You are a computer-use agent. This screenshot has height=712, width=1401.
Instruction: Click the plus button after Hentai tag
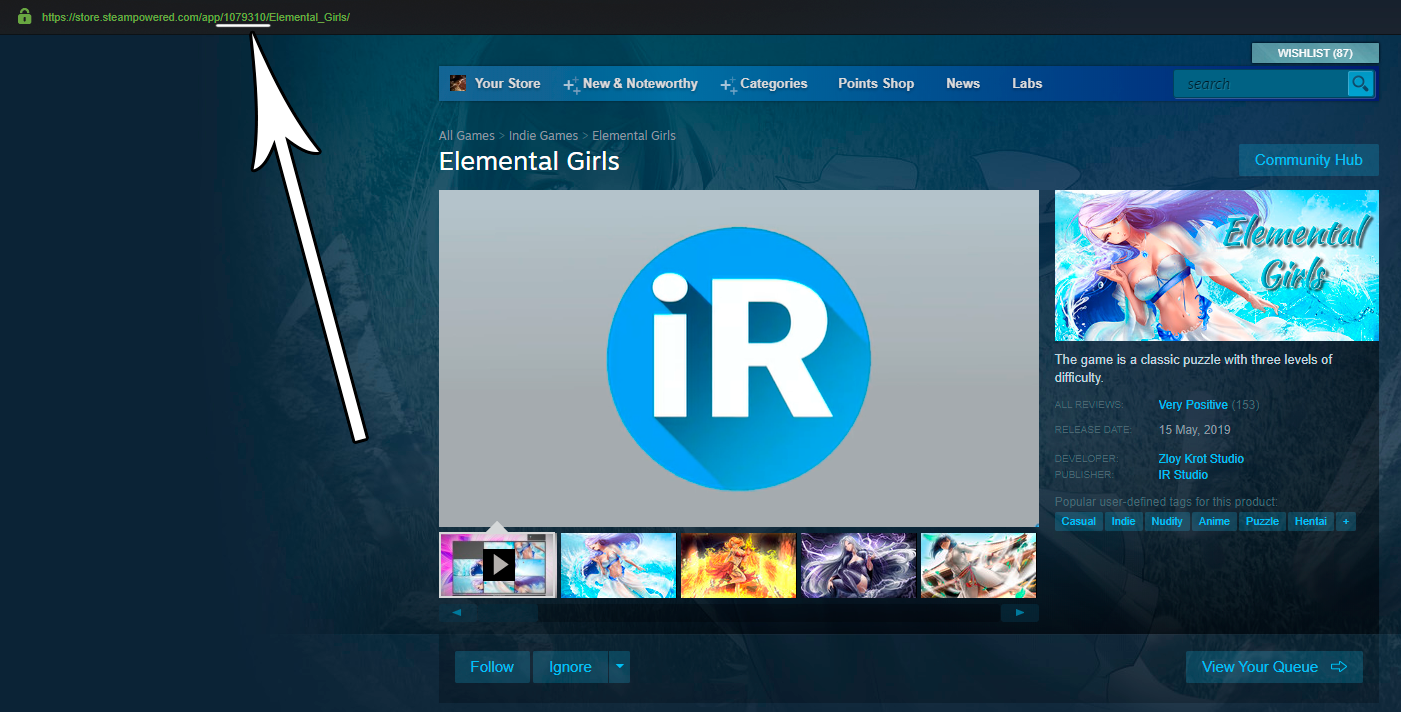pyautogui.click(x=1346, y=521)
